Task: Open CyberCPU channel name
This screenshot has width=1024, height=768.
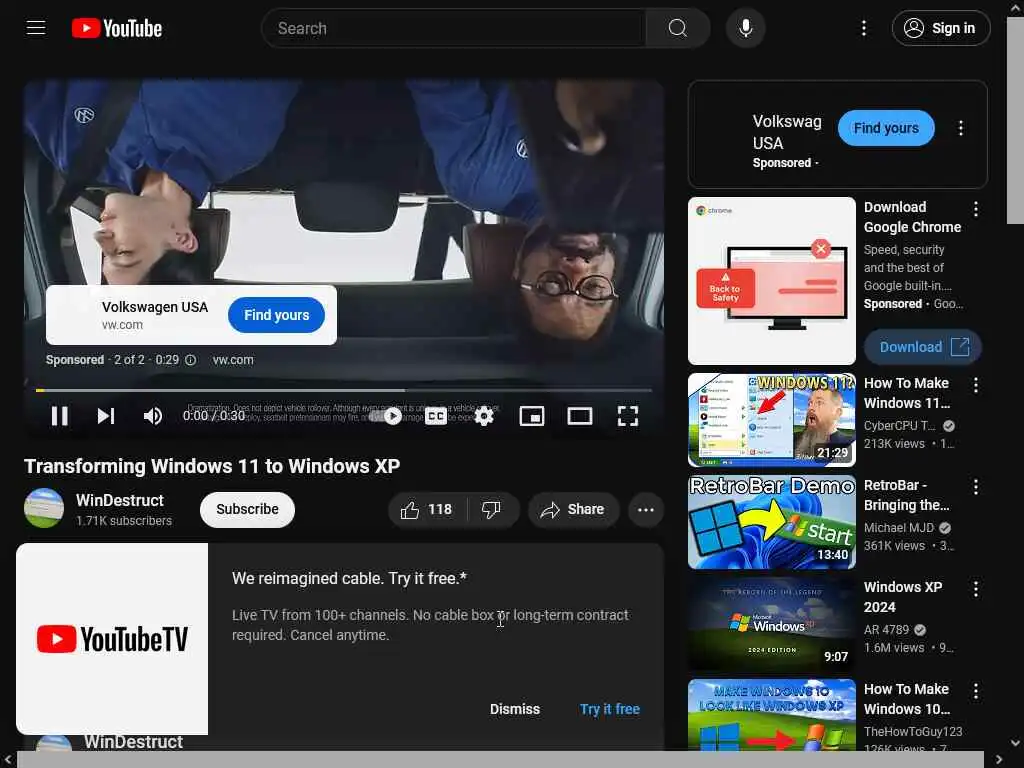Action: [899, 426]
